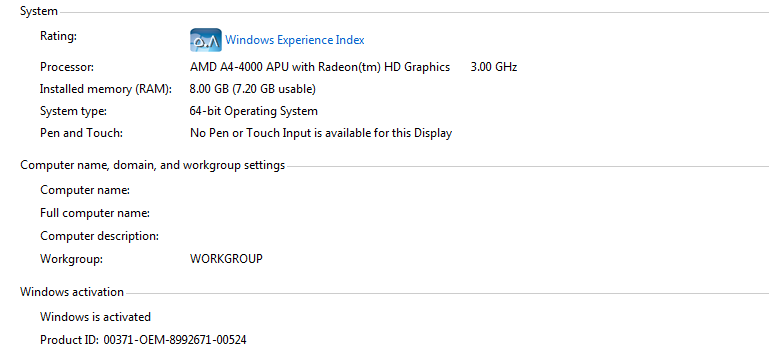The width and height of the screenshot is (769, 364).
Task: Click the Computer description label
Action: click(100, 236)
